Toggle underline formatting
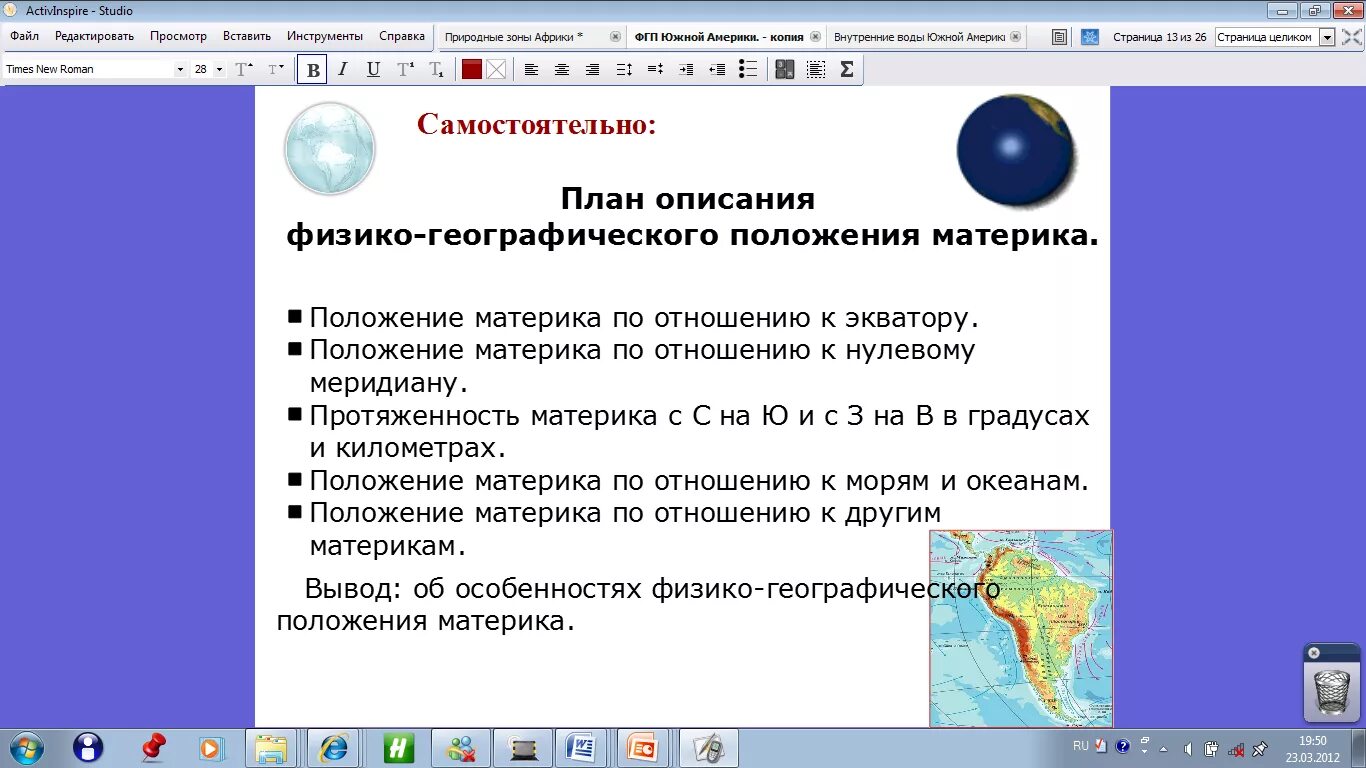This screenshot has width=1366, height=768. pyautogui.click(x=373, y=69)
